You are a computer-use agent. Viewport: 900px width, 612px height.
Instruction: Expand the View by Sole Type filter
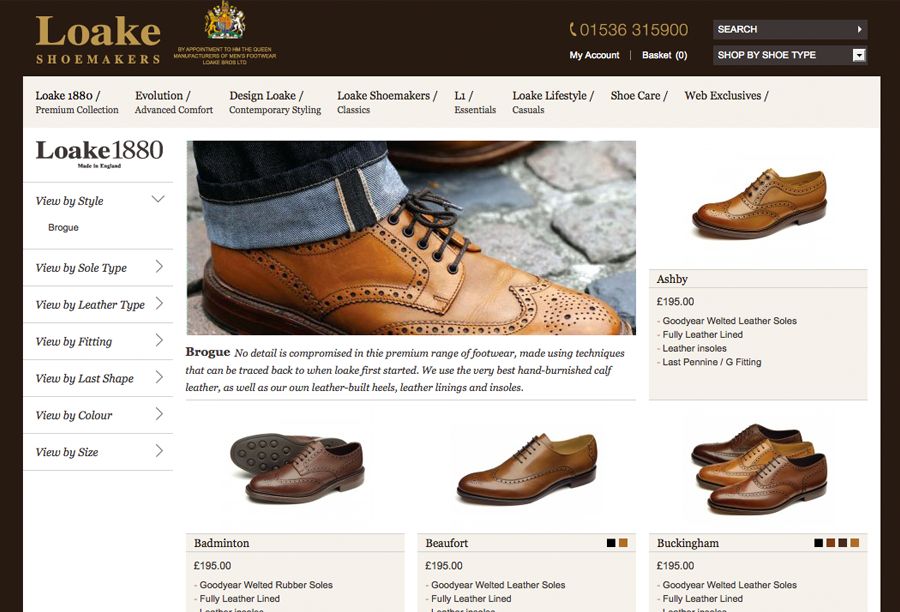pyautogui.click(x=98, y=268)
